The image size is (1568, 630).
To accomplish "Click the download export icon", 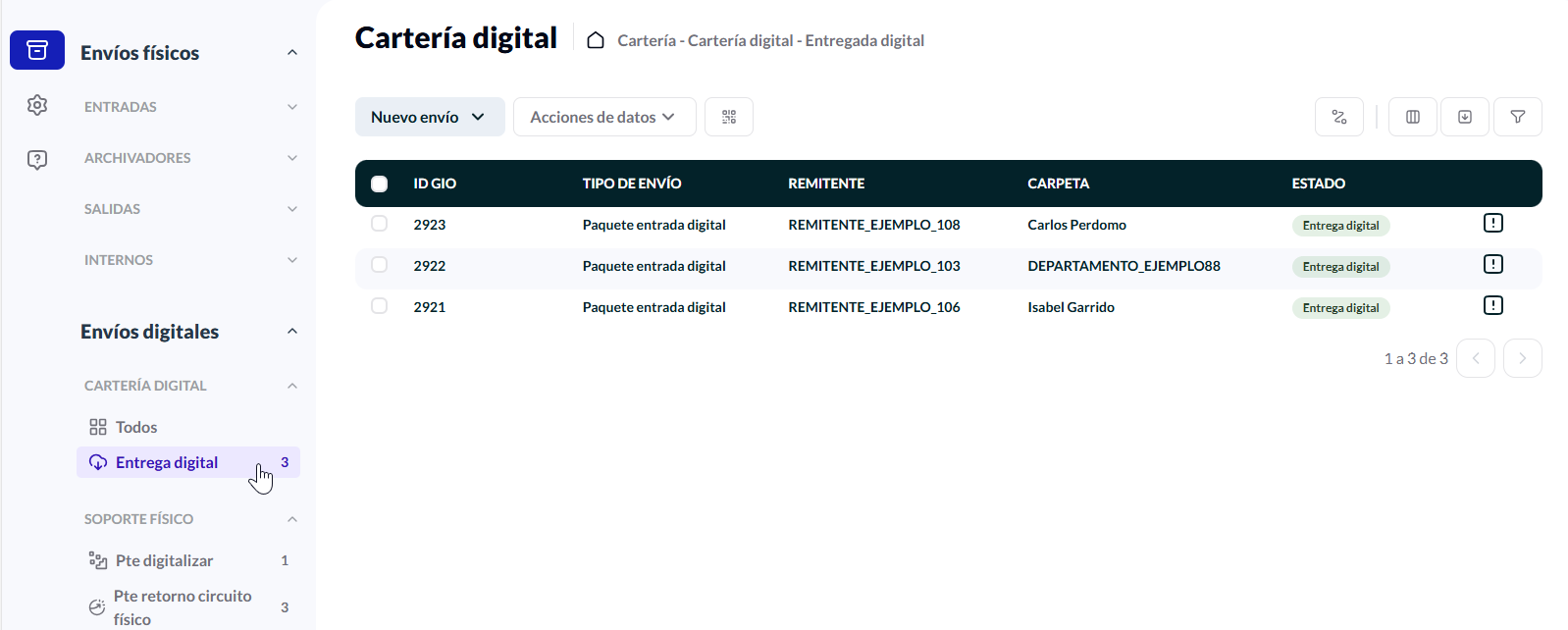I will 1465,117.
